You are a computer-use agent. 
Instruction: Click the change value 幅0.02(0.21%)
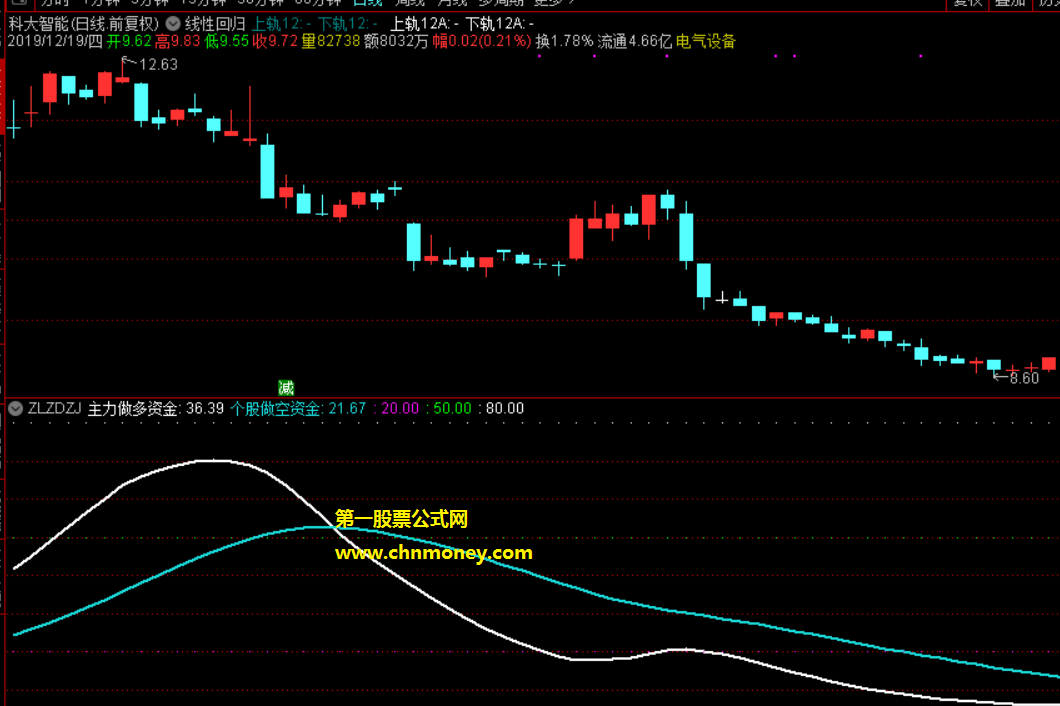tap(481, 41)
